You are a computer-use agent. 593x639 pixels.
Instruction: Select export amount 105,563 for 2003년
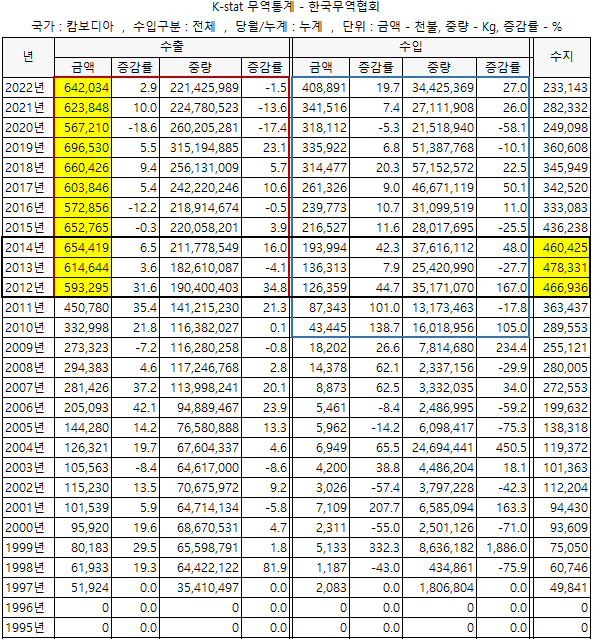click(83, 467)
